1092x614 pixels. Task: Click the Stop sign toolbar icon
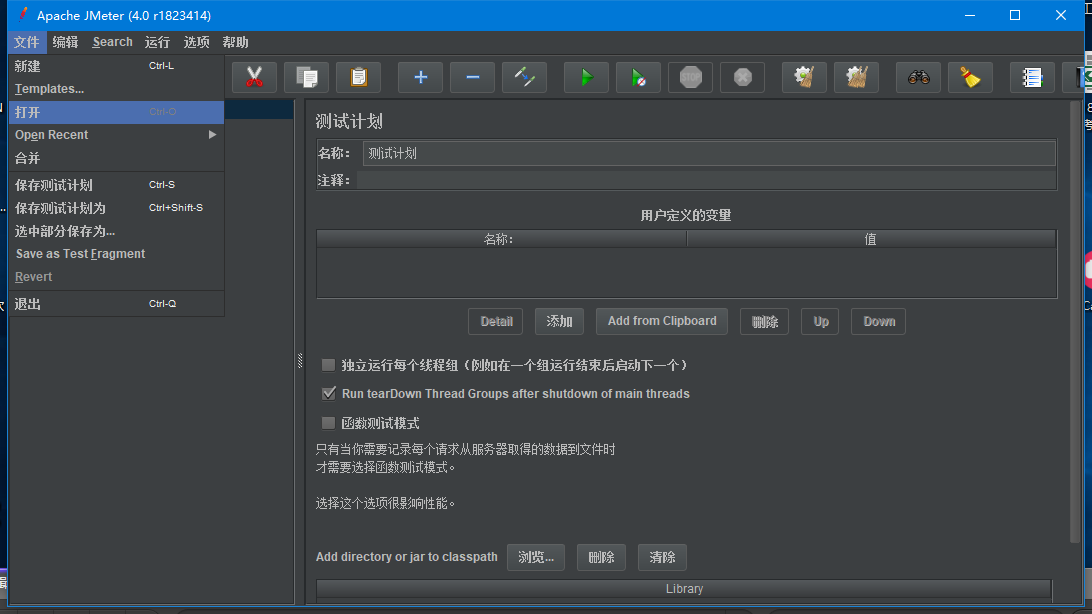[690, 77]
